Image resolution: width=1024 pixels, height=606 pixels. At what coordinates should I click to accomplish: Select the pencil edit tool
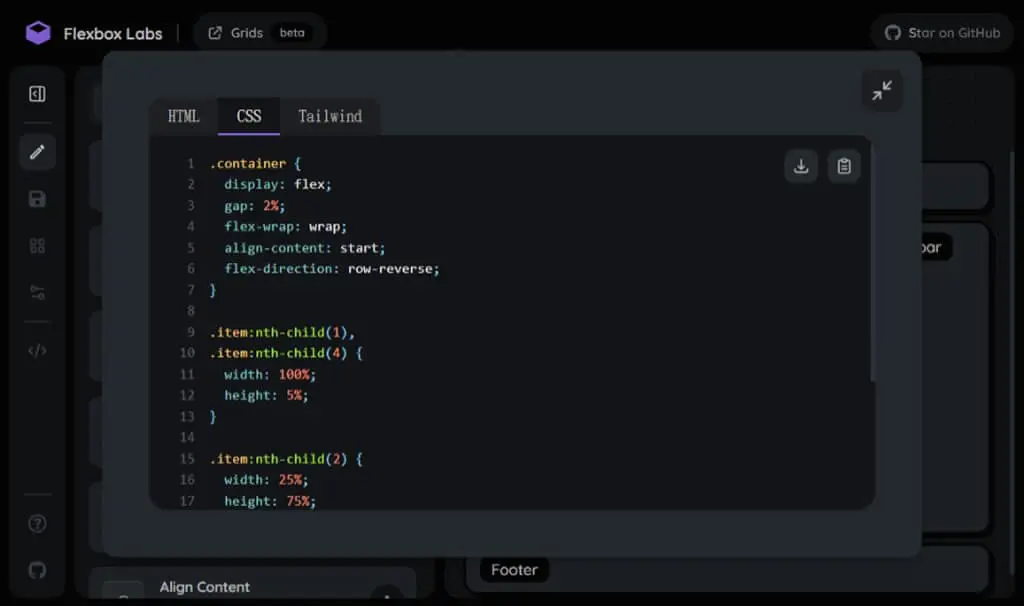click(x=37, y=152)
